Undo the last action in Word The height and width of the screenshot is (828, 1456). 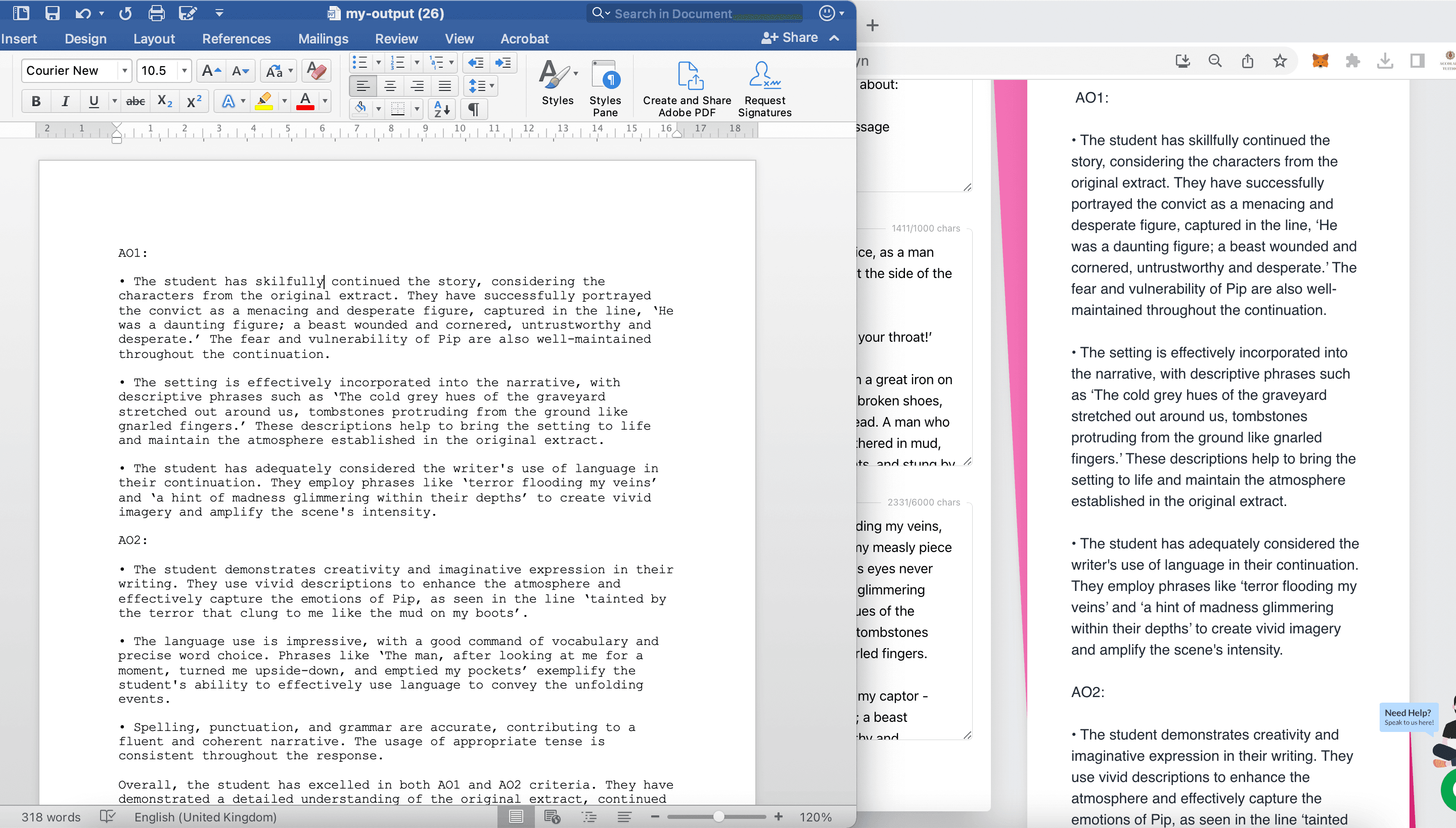coord(83,13)
